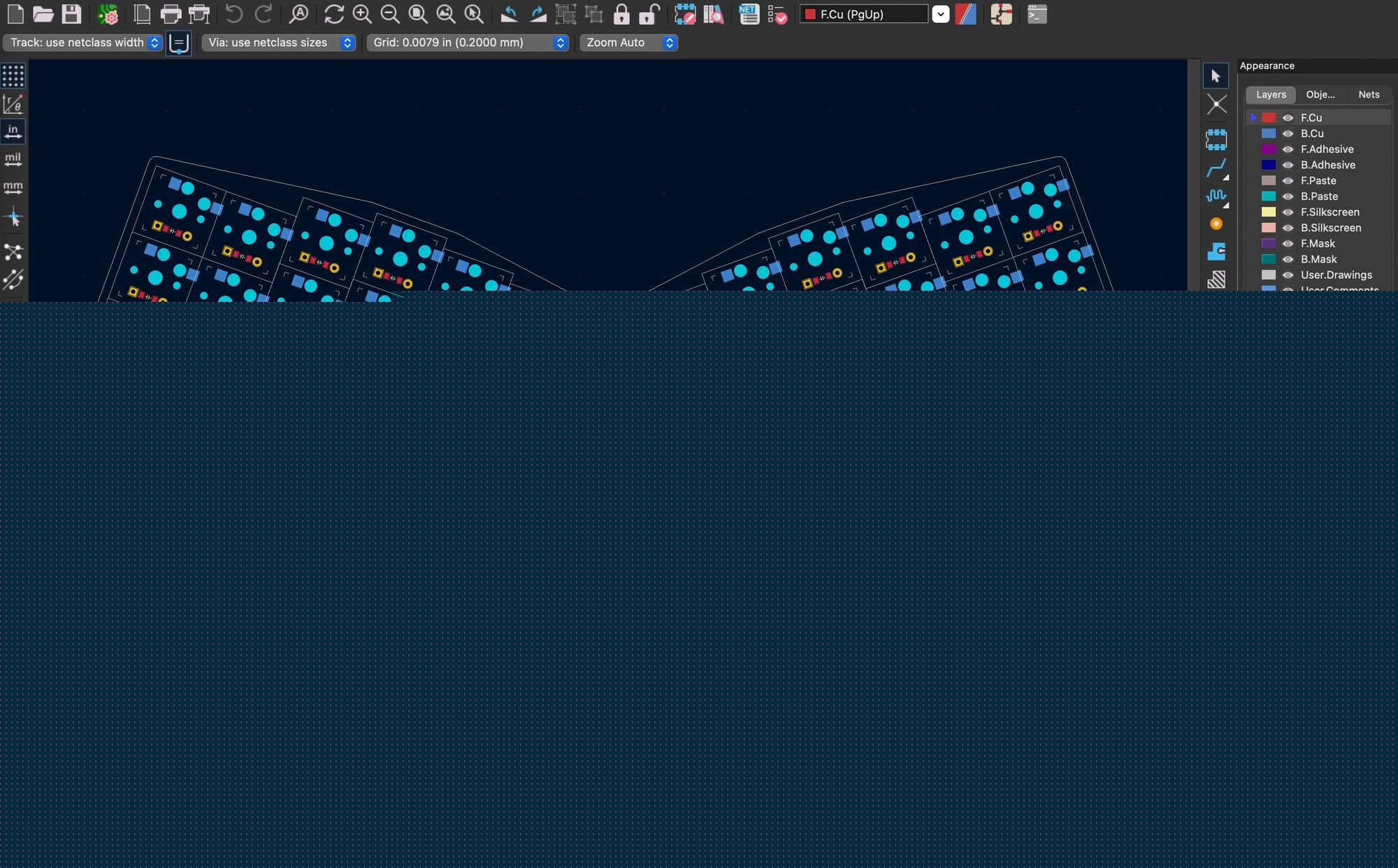Toggle curved ratsnest lines

[x=13, y=280]
